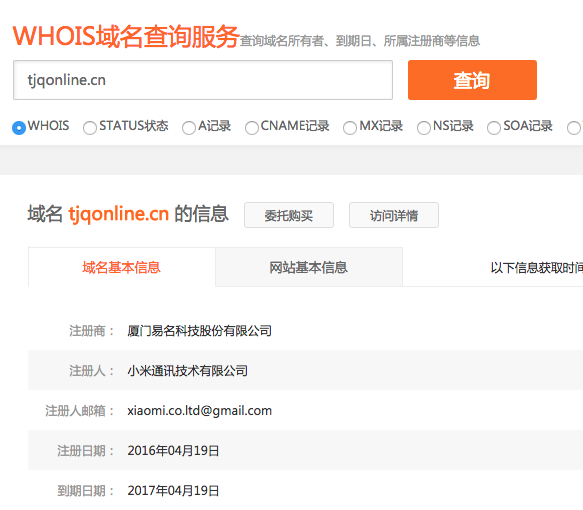Viewport: 583px width, 510px height.
Task: Click the orange 查询 search button
Action: tap(472, 80)
